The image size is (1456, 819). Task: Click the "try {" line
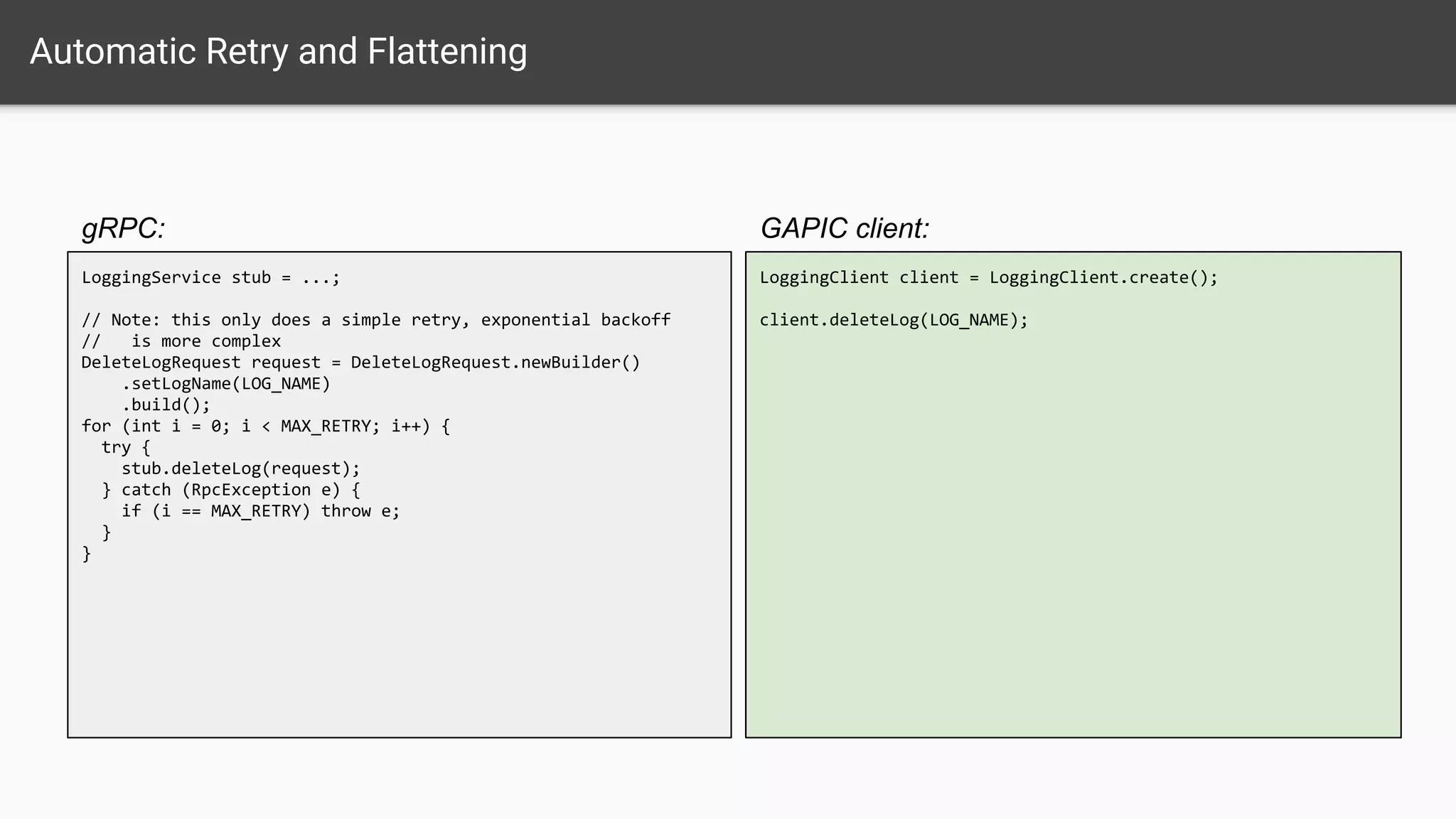[126, 447]
